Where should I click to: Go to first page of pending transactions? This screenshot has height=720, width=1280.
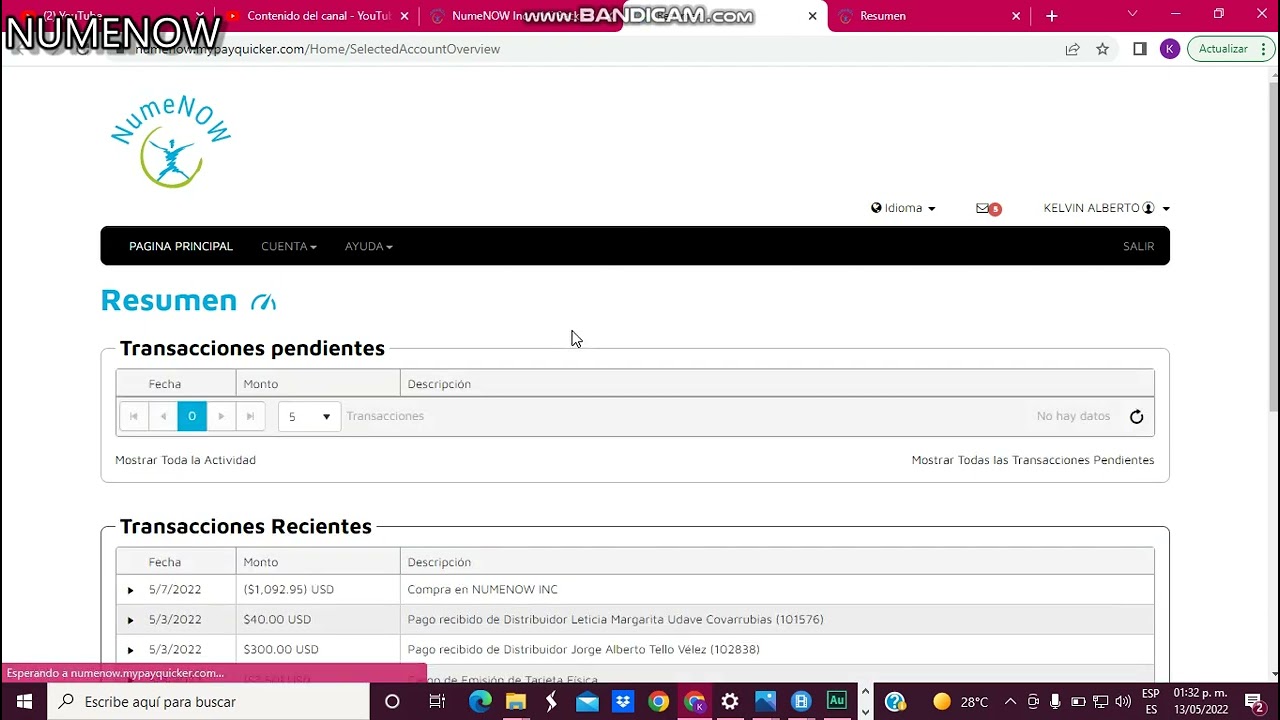pyautogui.click(x=134, y=416)
